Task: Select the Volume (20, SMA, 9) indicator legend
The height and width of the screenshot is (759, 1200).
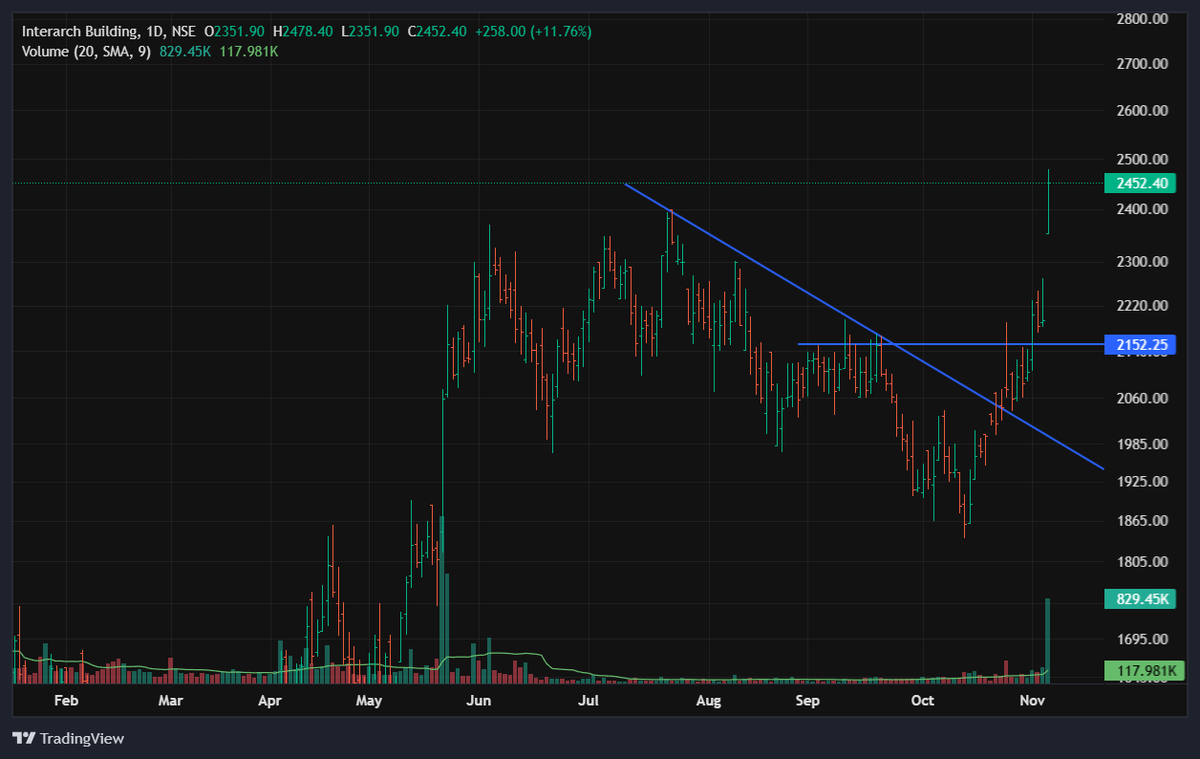Action: click(86, 51)
